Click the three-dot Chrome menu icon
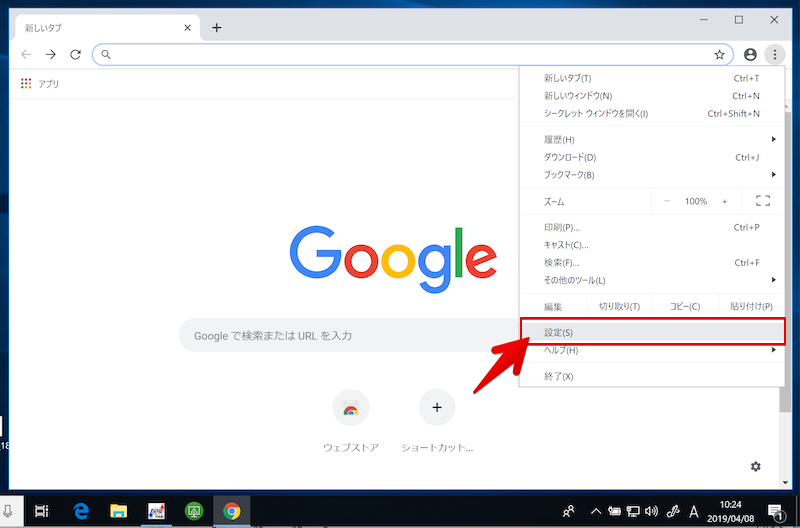 pos(775,55)
